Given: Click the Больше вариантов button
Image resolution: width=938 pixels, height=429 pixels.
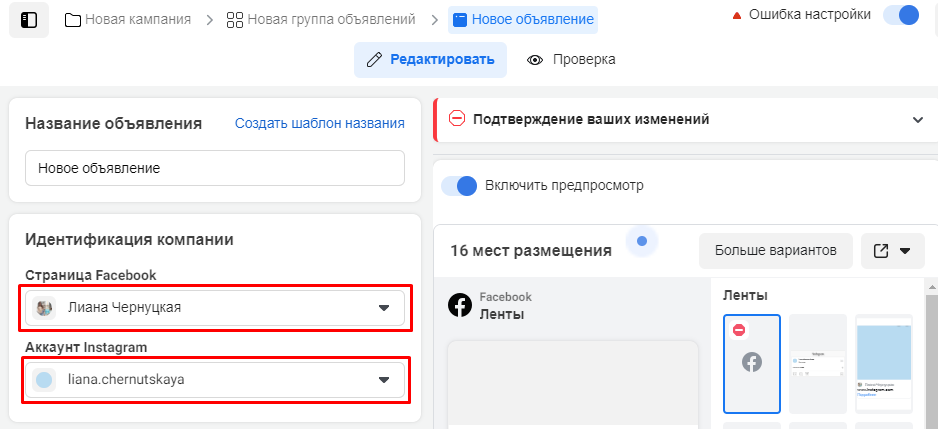Looking at the screenshot, I should (x=776, y=251).
